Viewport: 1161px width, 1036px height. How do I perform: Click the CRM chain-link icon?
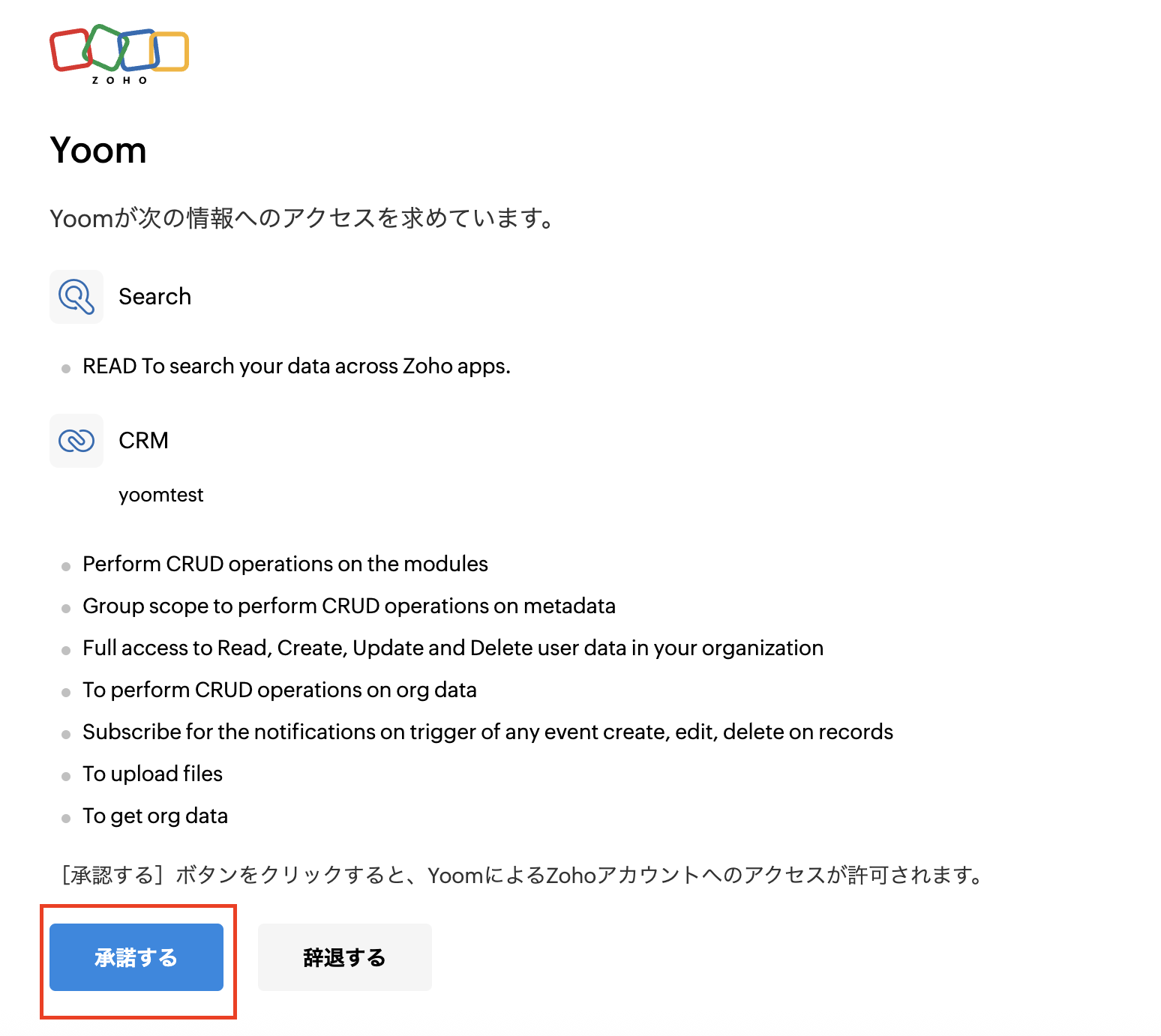(x=76, y=441)
